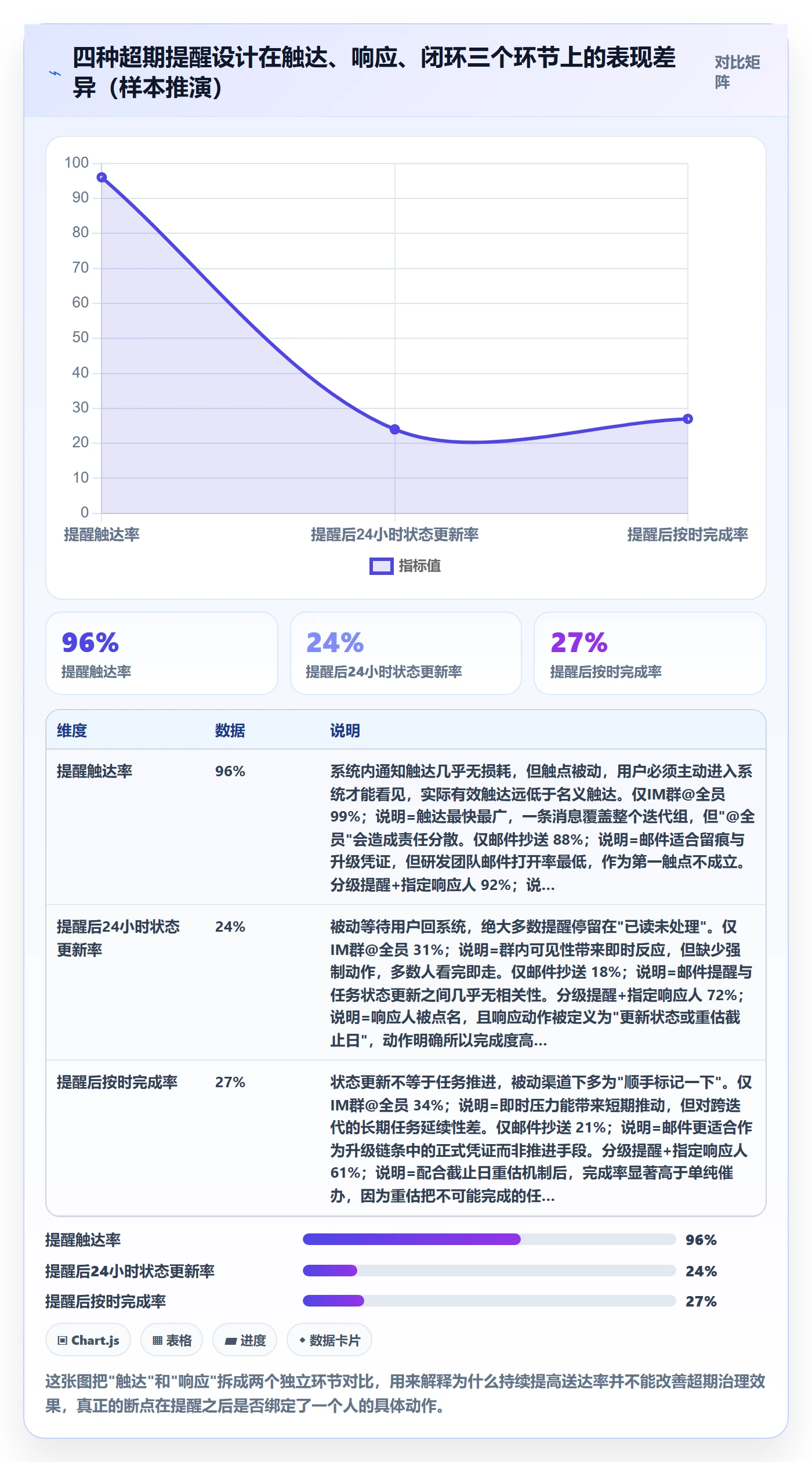Click the 提醒后24小时状态更新率 progress row label
The image size is (812, 1462).
[x=130, y=1271]
